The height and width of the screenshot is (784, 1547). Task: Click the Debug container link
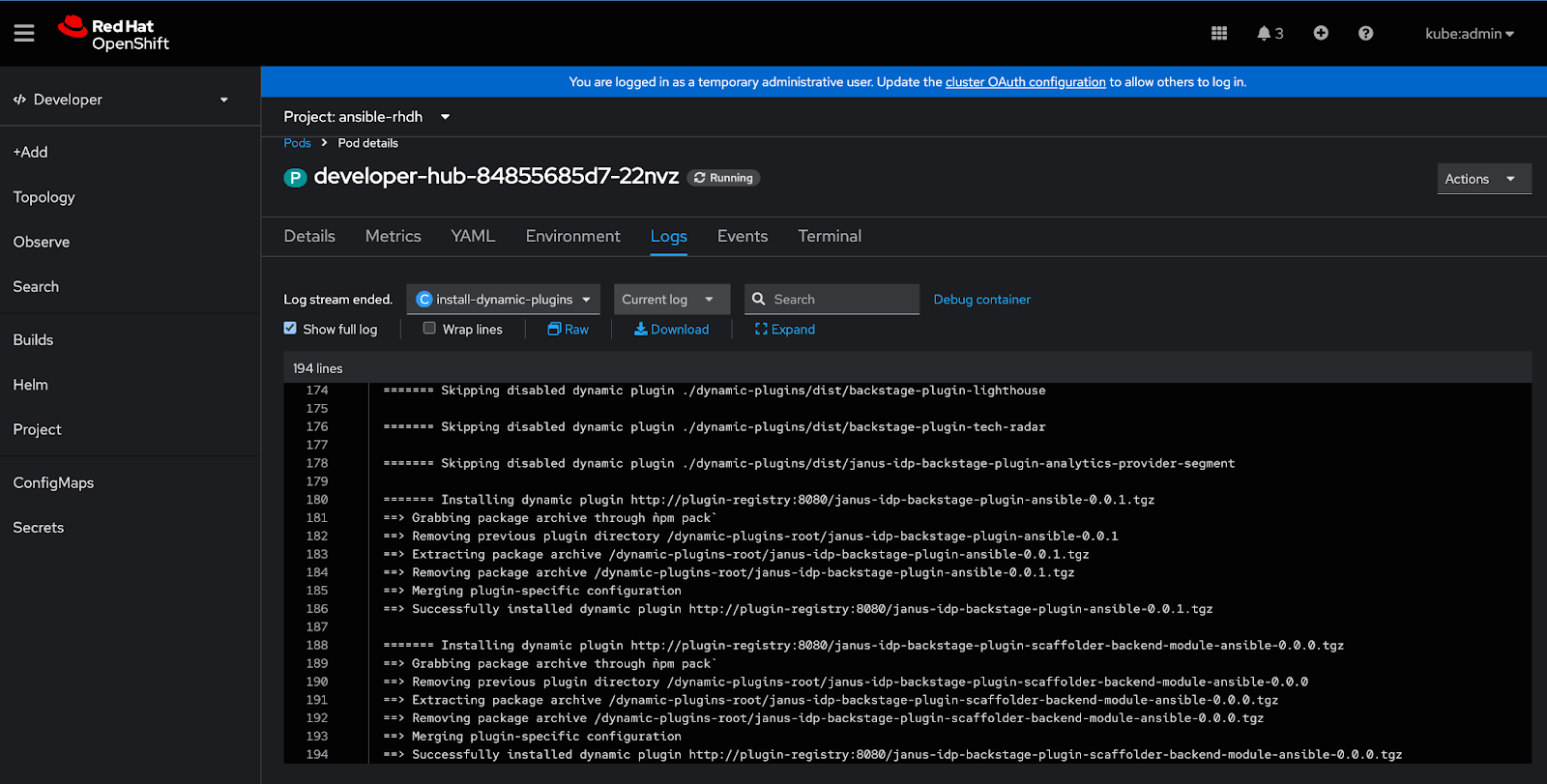point(981,300)
